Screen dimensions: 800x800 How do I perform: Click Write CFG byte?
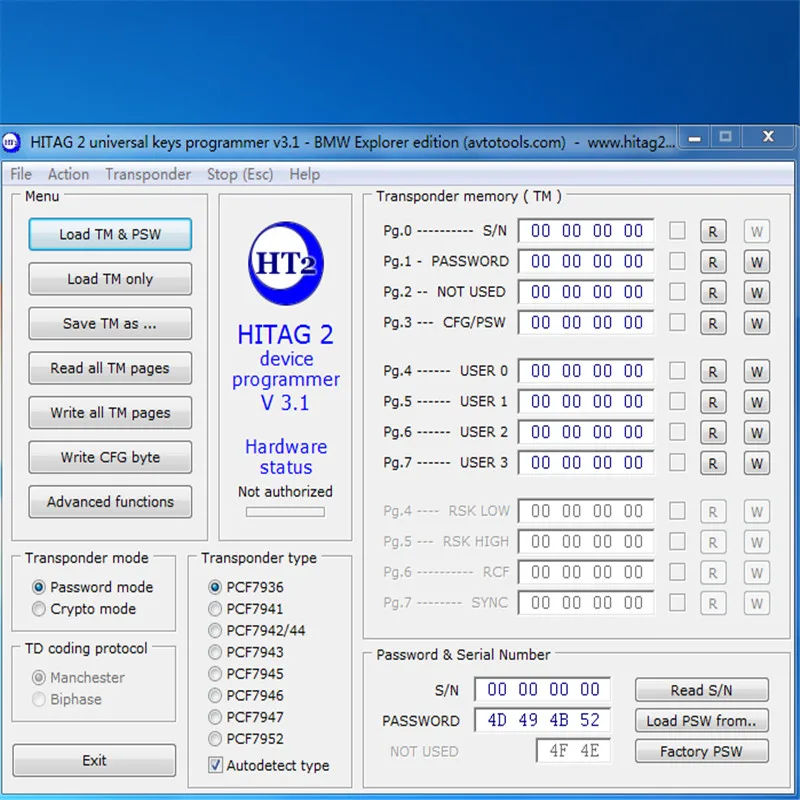[x=110, y=457]
